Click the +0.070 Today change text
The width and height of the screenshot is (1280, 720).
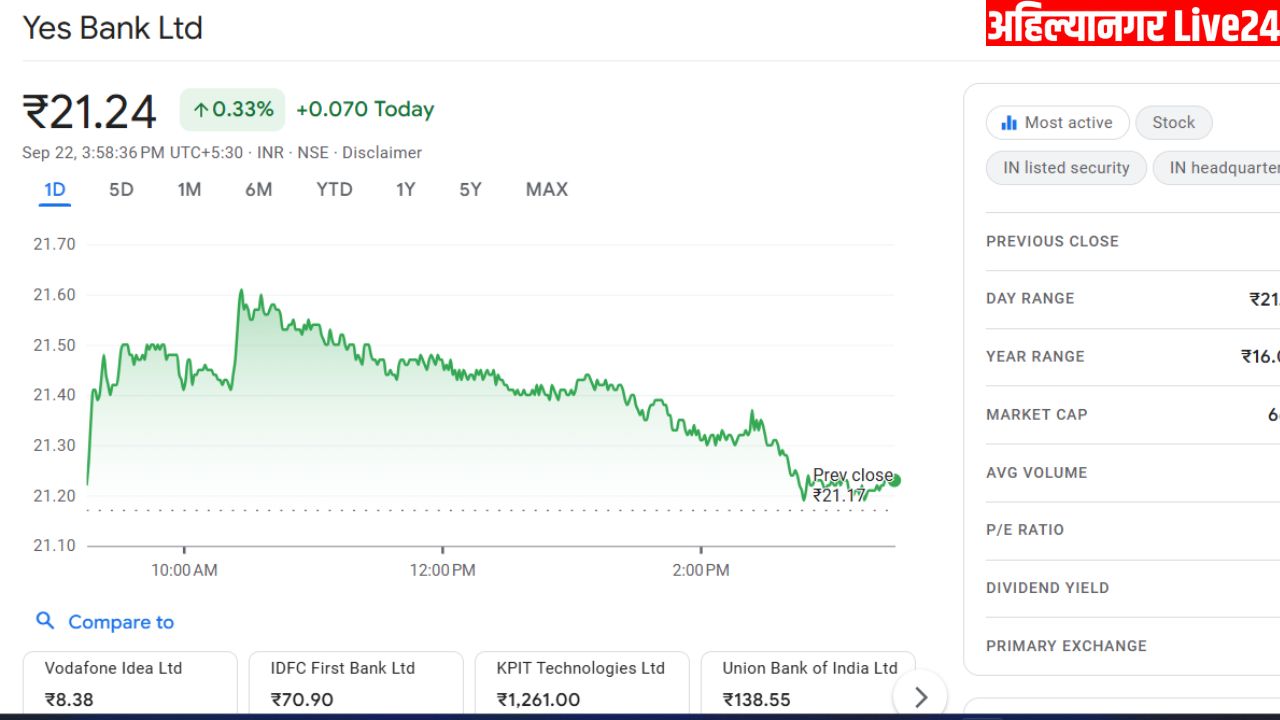[x=365, y=110]
